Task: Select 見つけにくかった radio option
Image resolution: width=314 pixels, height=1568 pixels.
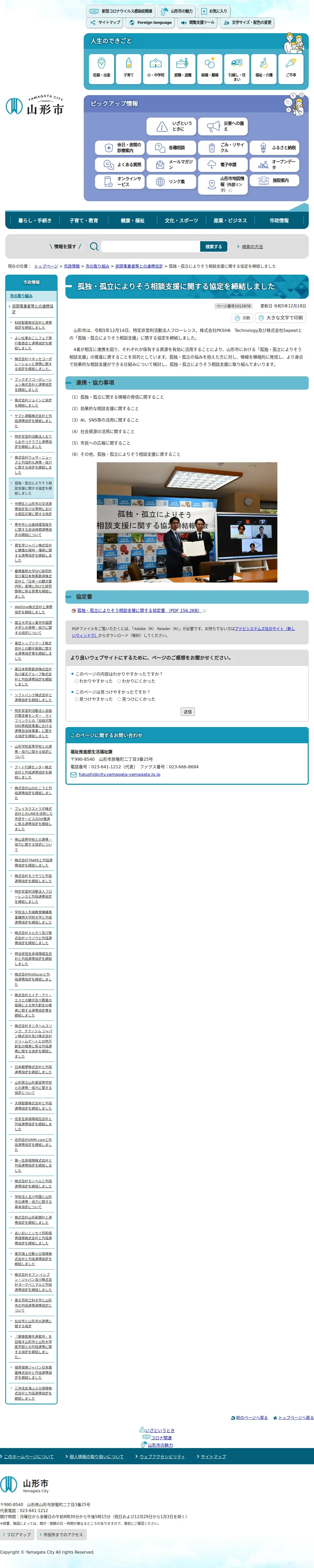Action: (120, 699)
